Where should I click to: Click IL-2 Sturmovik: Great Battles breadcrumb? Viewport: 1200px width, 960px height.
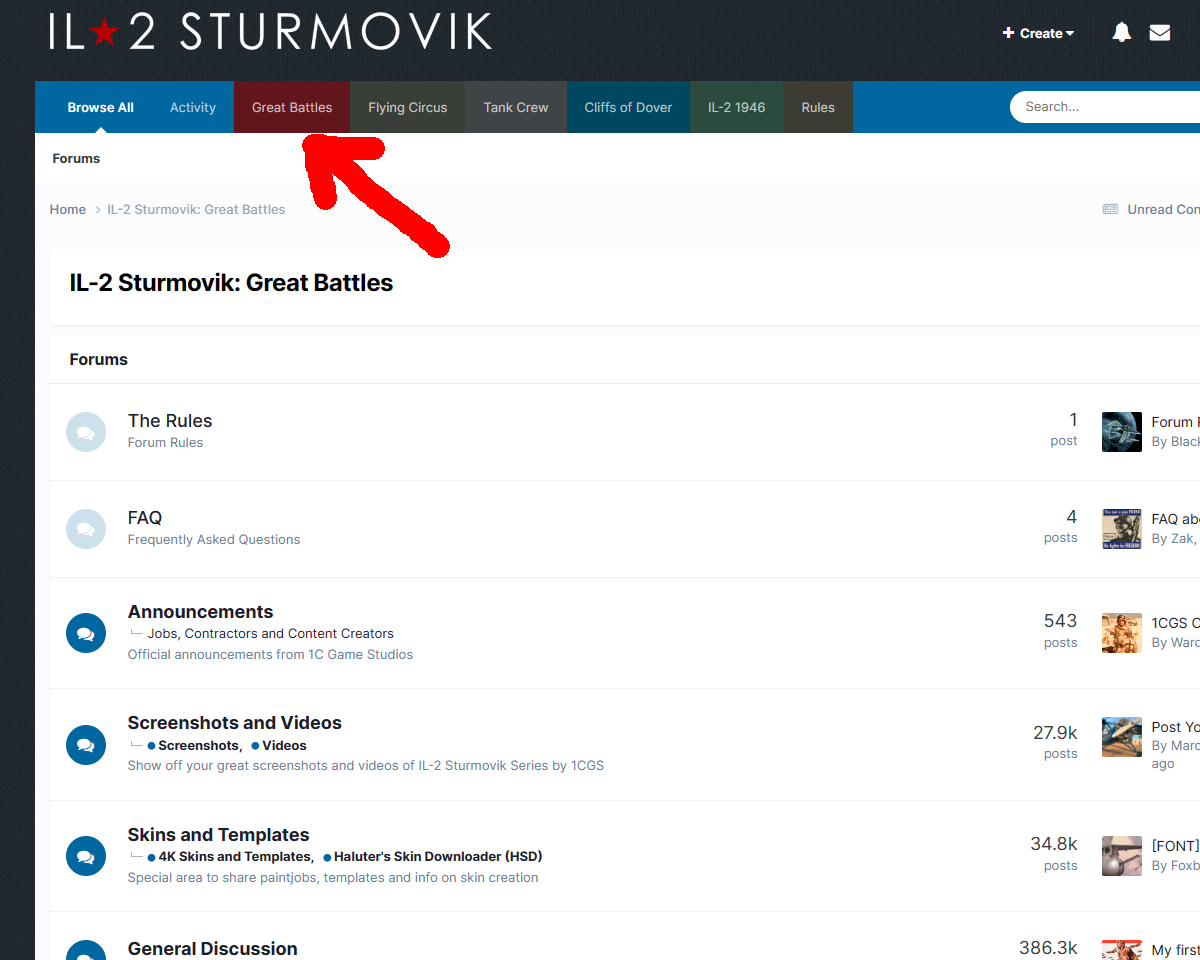(196, 209)
